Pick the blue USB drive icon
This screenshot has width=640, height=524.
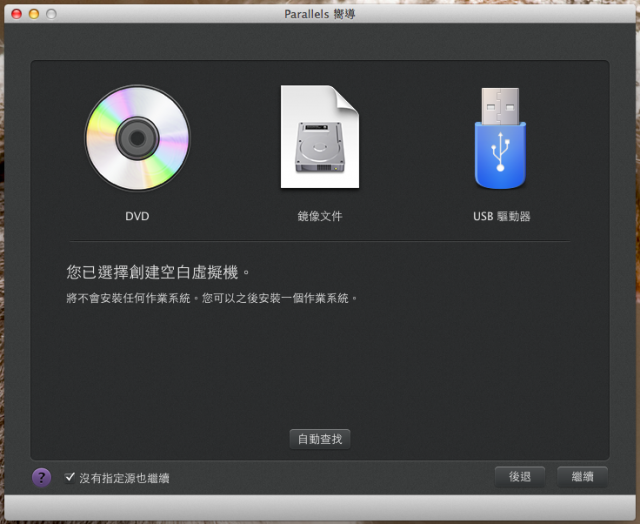(500, 138)
